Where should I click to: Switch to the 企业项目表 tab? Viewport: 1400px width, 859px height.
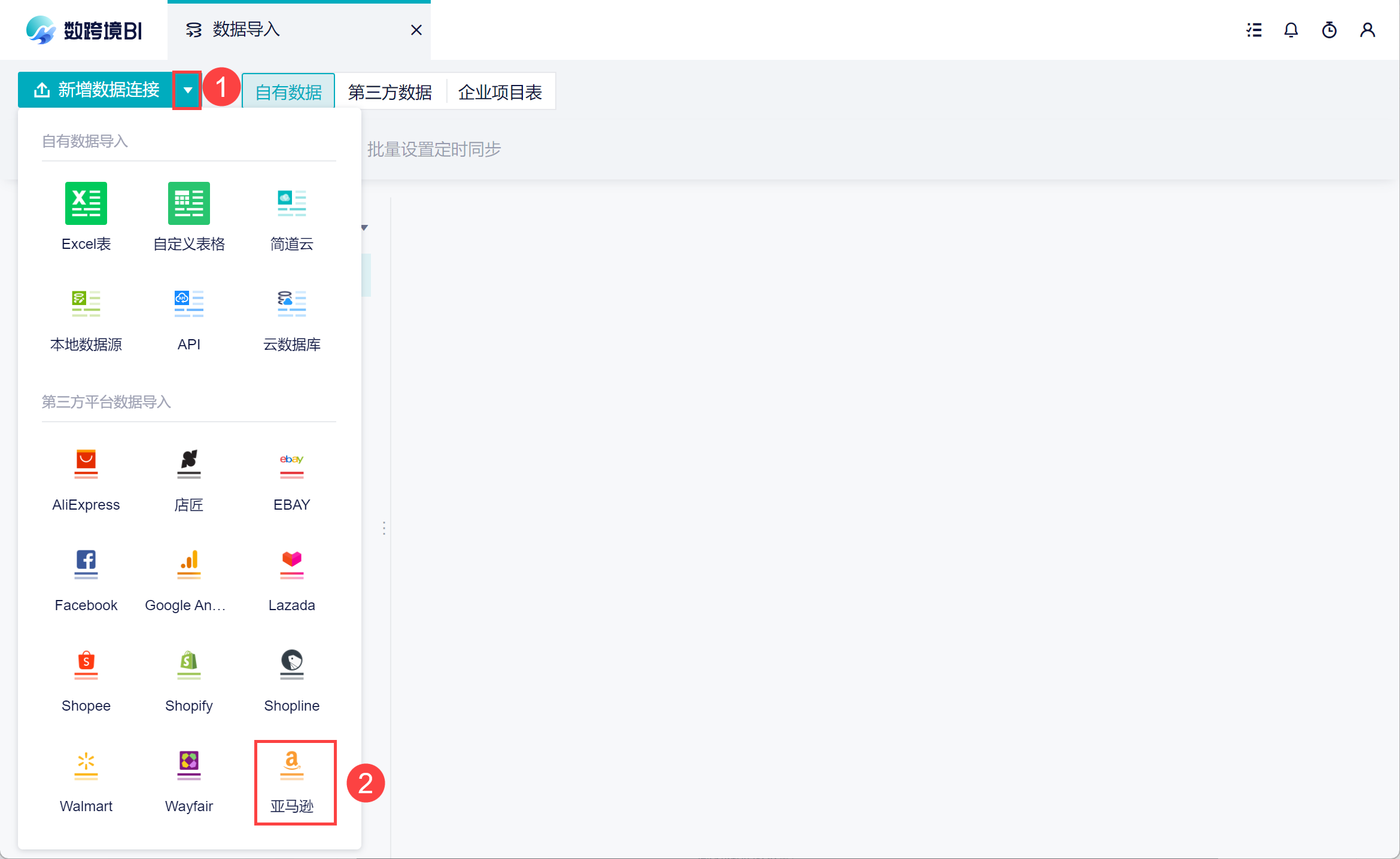[500, 92]
